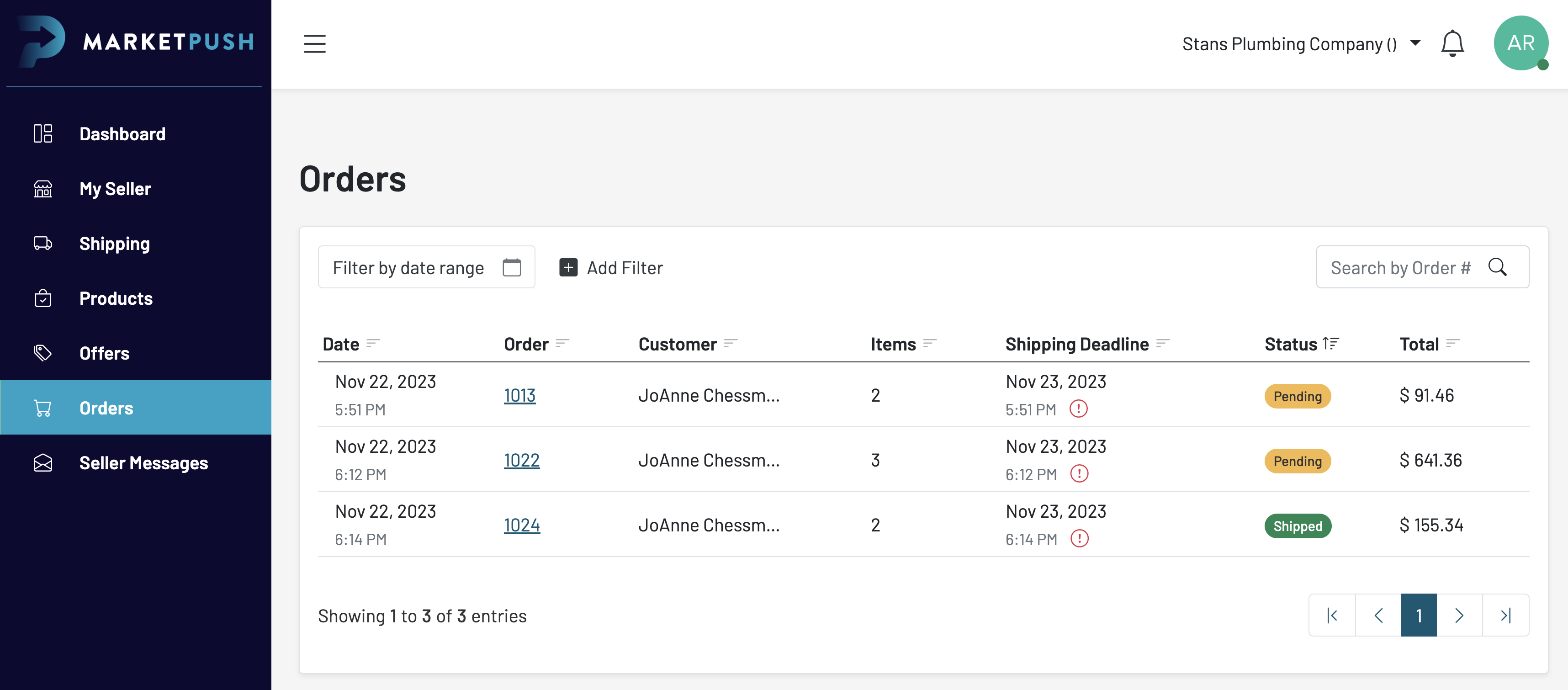Open Seller Messages in the sidebar
The height and width of the screenshot is (690, 1568).
pyautogui.click(x=143, y=463)
